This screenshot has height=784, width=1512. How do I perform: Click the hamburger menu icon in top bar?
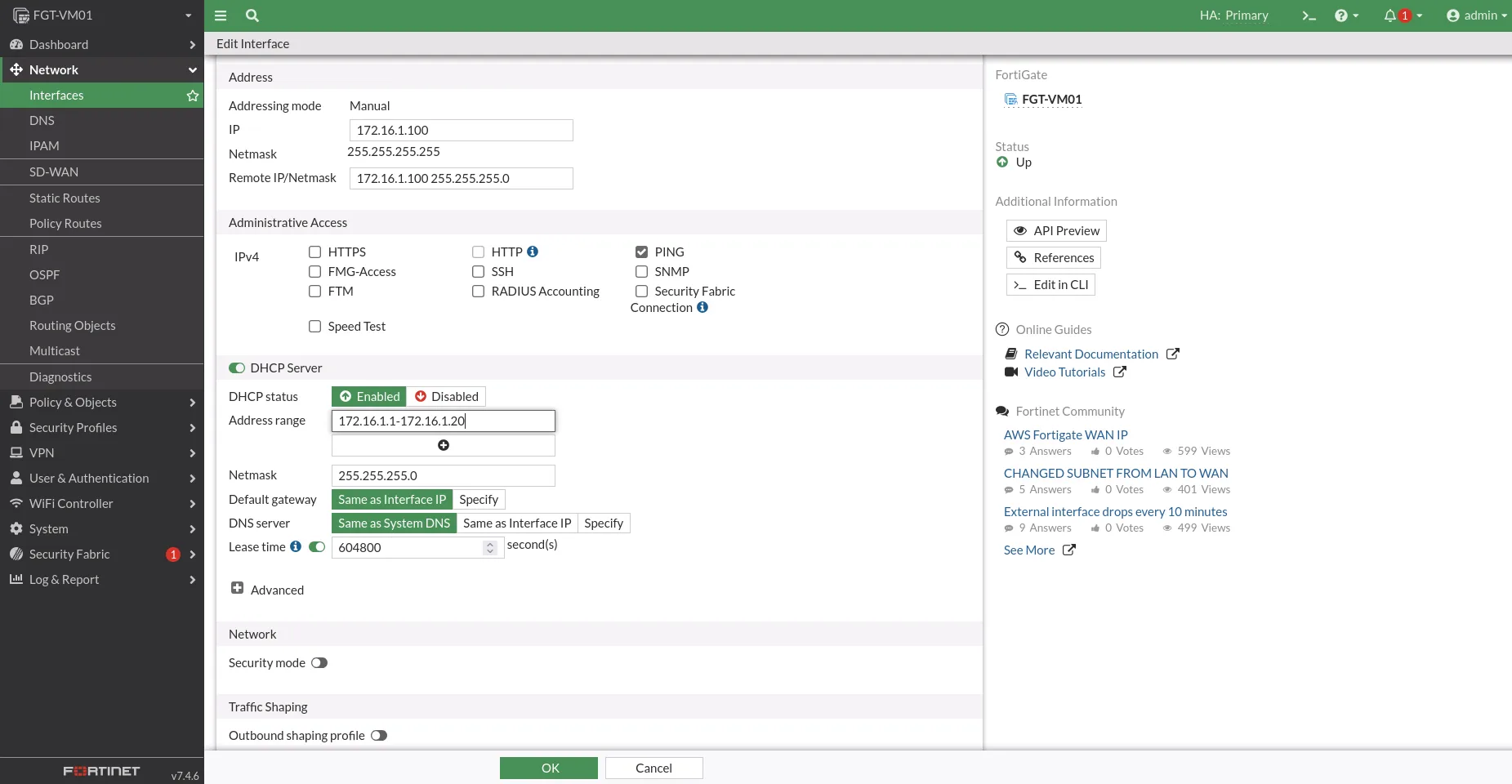pos(221,16)
